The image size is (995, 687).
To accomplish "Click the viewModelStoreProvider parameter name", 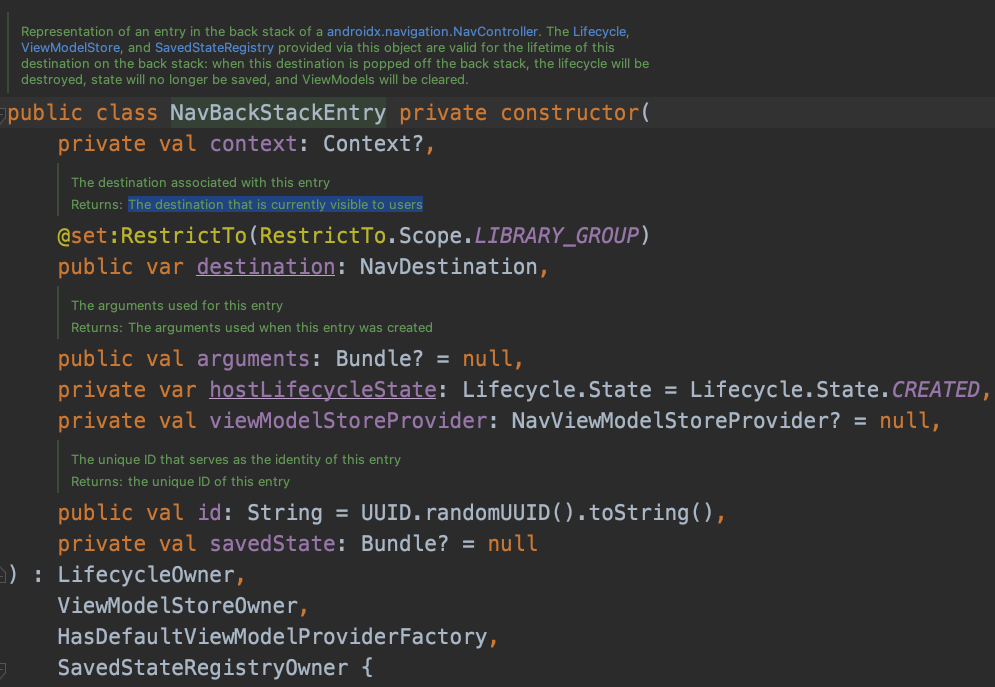I will [348, 421].
